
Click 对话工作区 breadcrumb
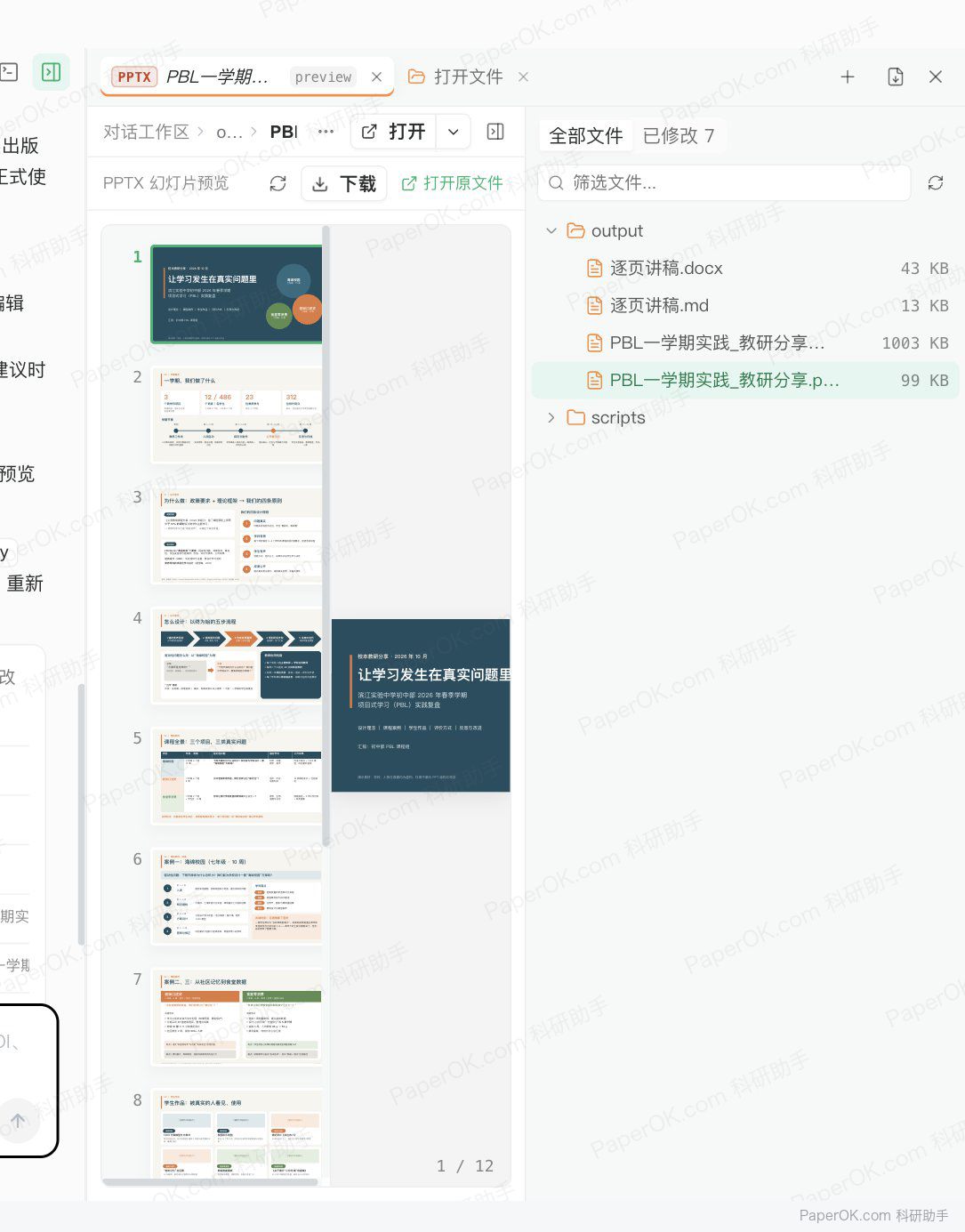coord(146,132)
